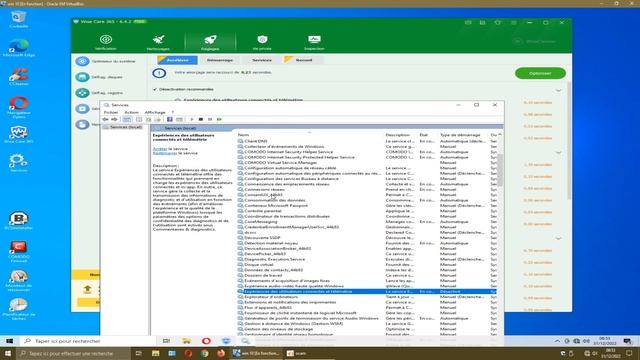
Task: Open the Moniteur de ressources desktop icon
Action: click(x=18, y=280)
